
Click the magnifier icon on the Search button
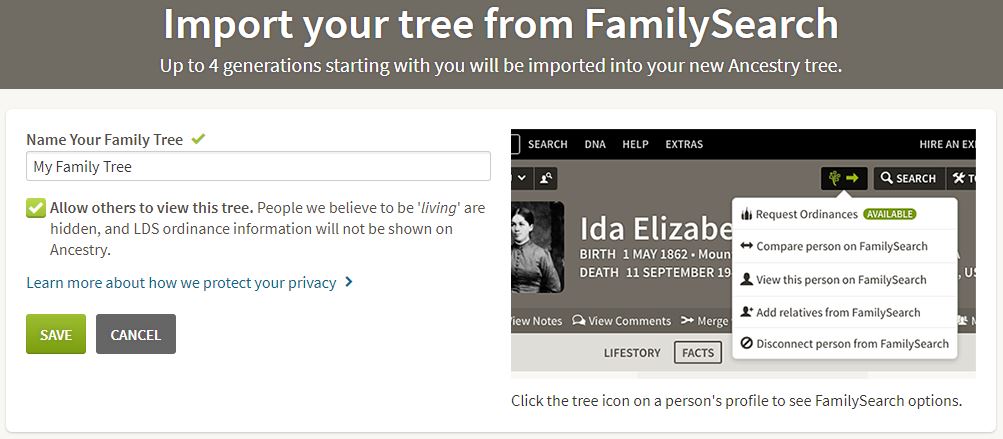pos(886,178)
